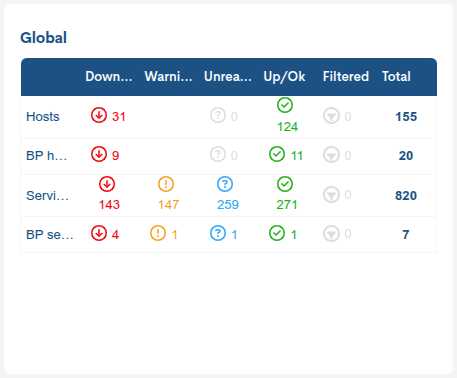Click grey filter icon in BP se… row
Screen dimensions: 457x378
(331, 233)
